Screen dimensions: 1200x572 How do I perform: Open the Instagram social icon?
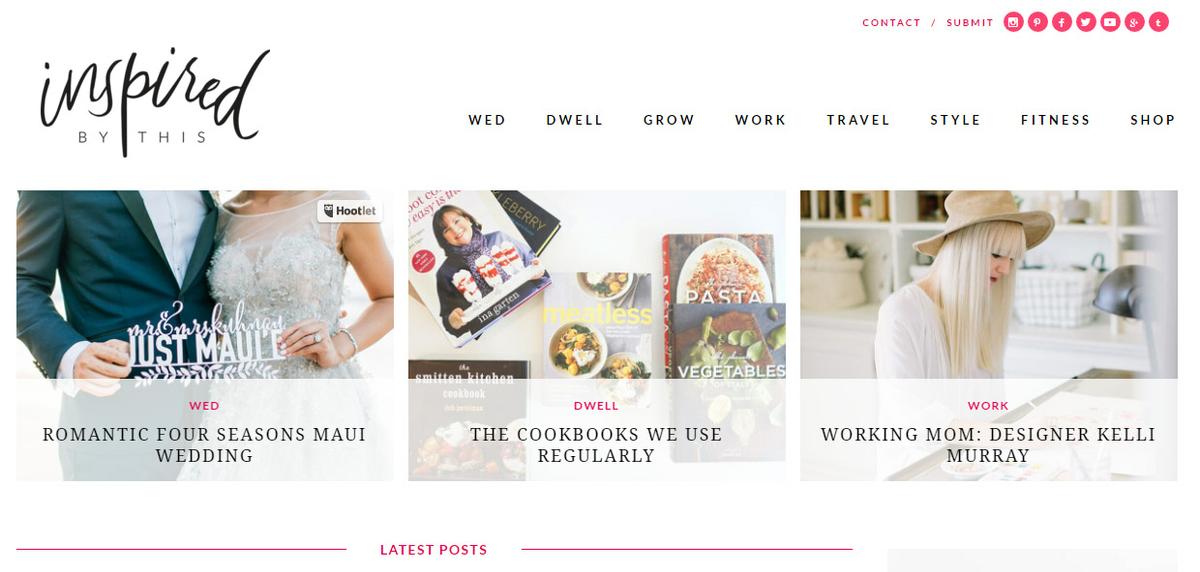(x=1014, y=22)
